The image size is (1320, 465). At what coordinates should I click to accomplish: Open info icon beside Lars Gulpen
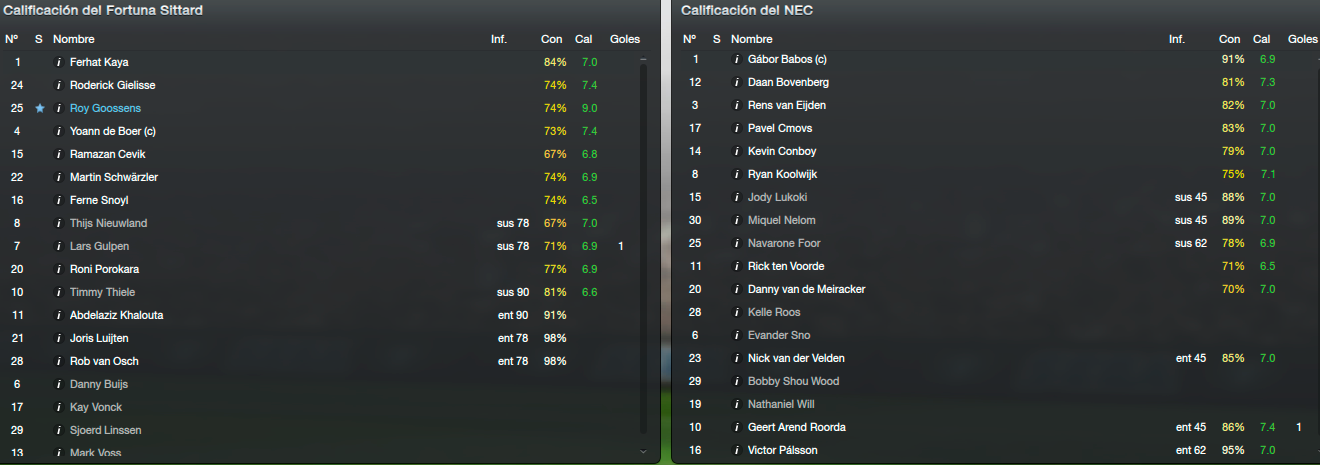(59, 246)
